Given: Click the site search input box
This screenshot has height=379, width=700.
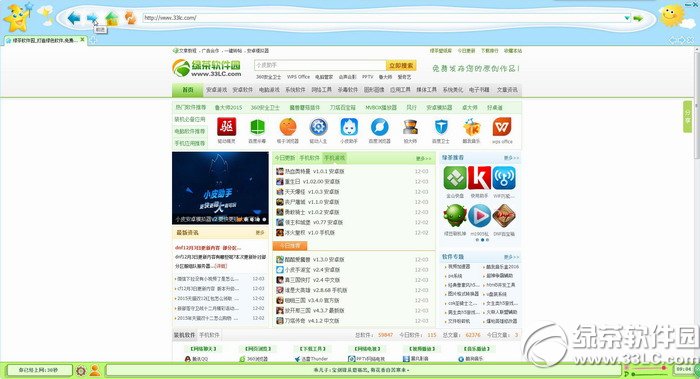Looking at the screenshot, I should click(x=320, y=65).
